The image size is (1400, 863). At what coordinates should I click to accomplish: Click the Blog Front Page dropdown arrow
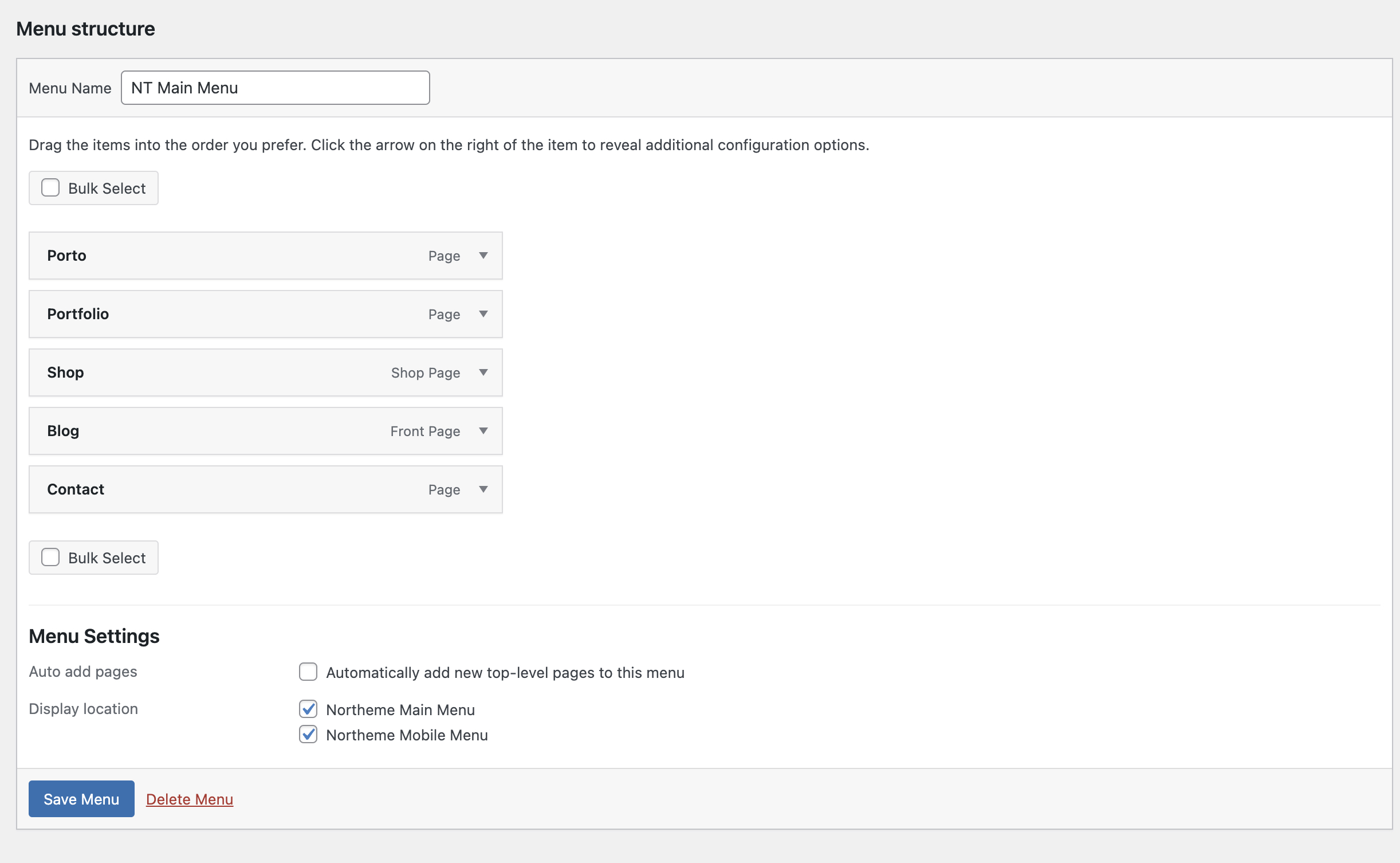pos(483,431)
